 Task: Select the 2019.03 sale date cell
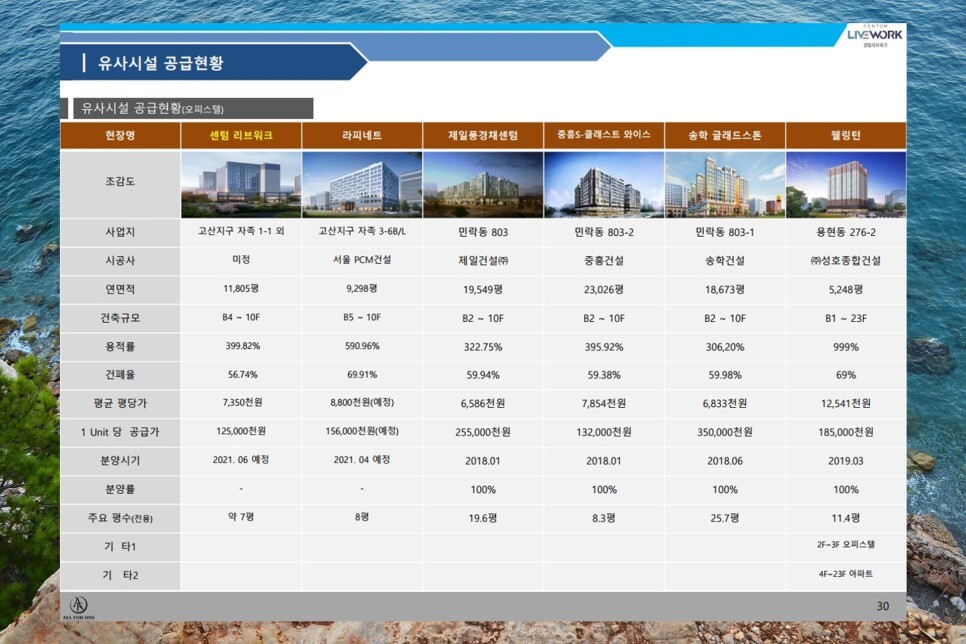pyautogui.click(x=846, y=461)
